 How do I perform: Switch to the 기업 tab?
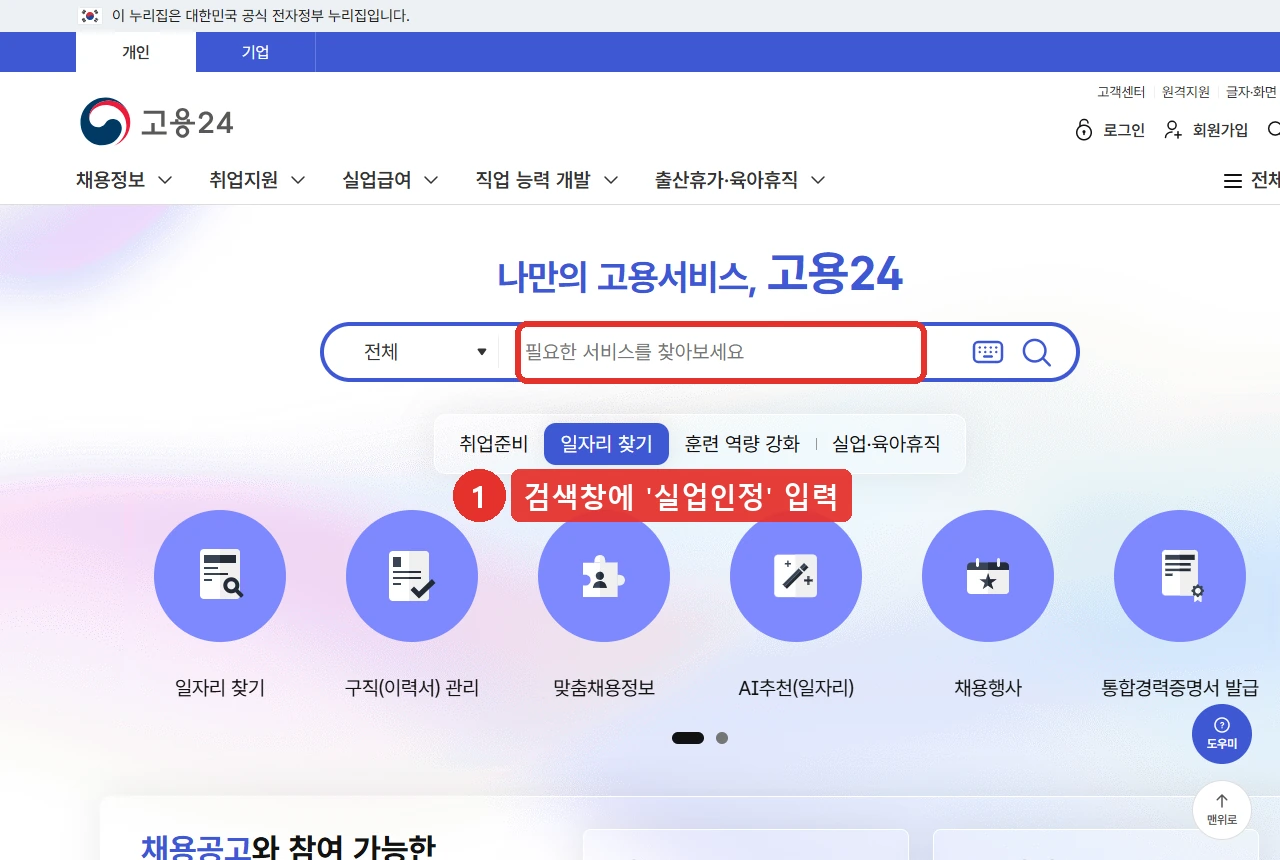pyautogui.click(x=256, y=52)
